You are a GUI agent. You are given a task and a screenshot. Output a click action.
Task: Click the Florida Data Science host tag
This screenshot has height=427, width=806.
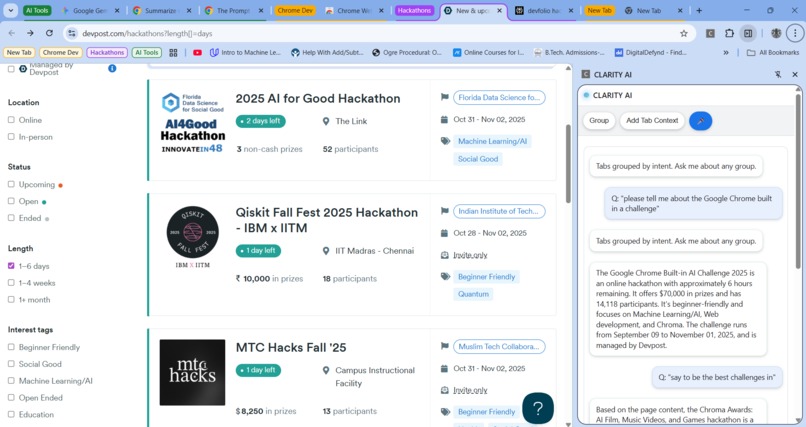(499, 98)
